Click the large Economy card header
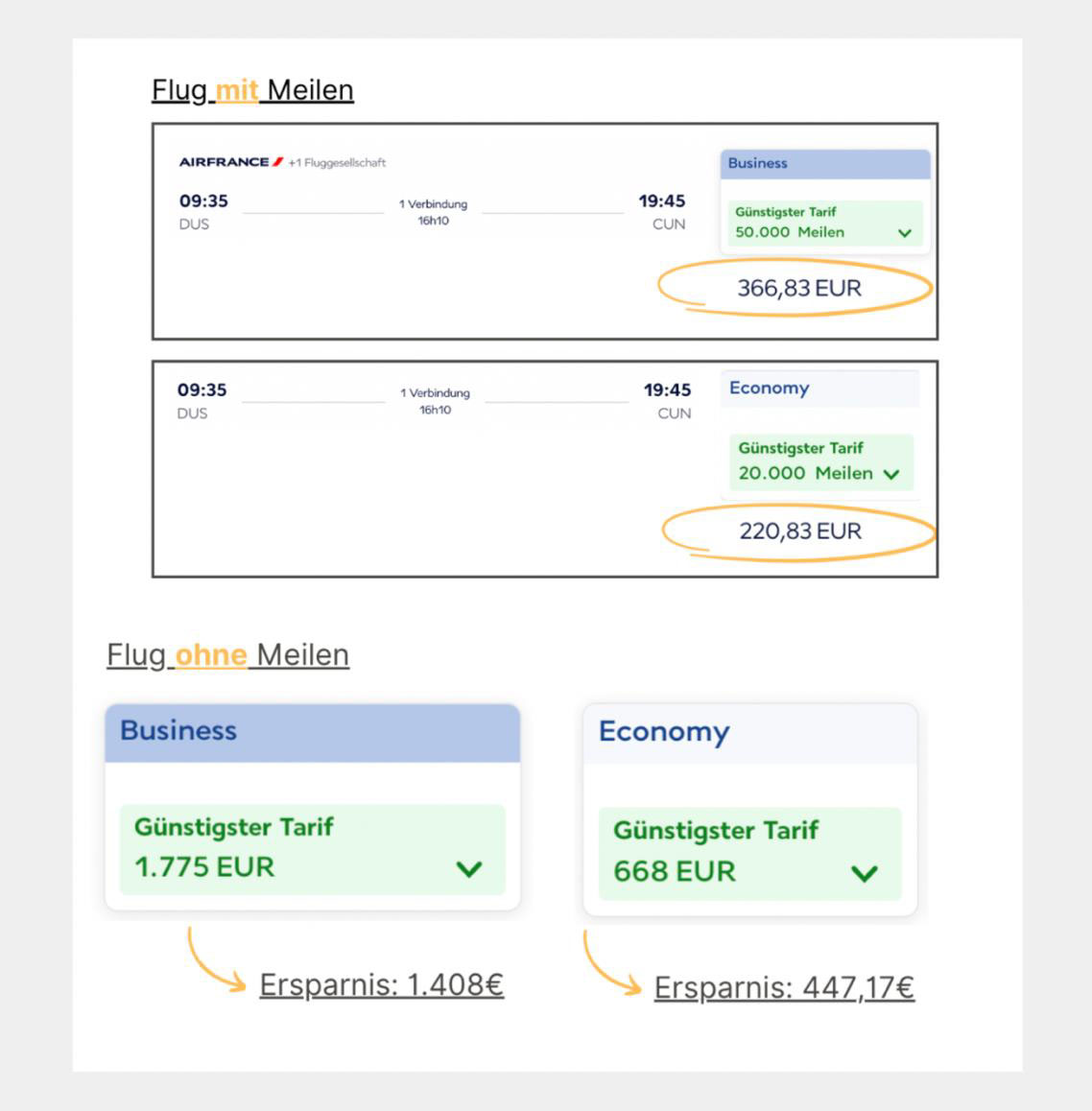The width and height of the screenshot is (1092, 1111). point(749,733)
